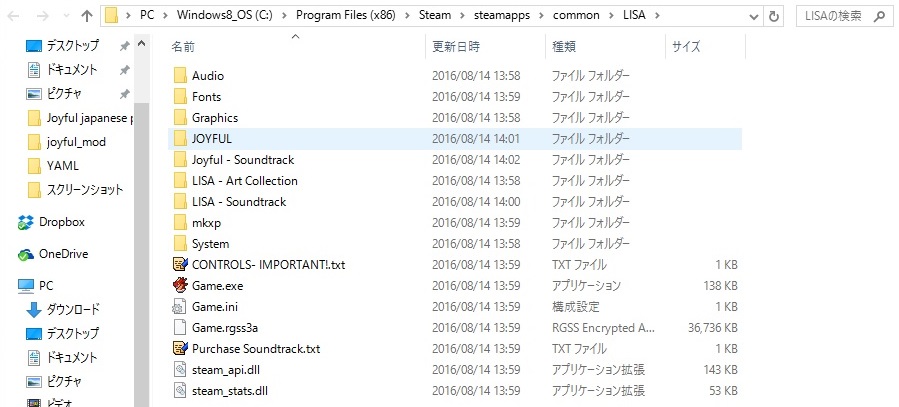
Task: Select the Fonts folder icon
Action: (x=180, y=96)
